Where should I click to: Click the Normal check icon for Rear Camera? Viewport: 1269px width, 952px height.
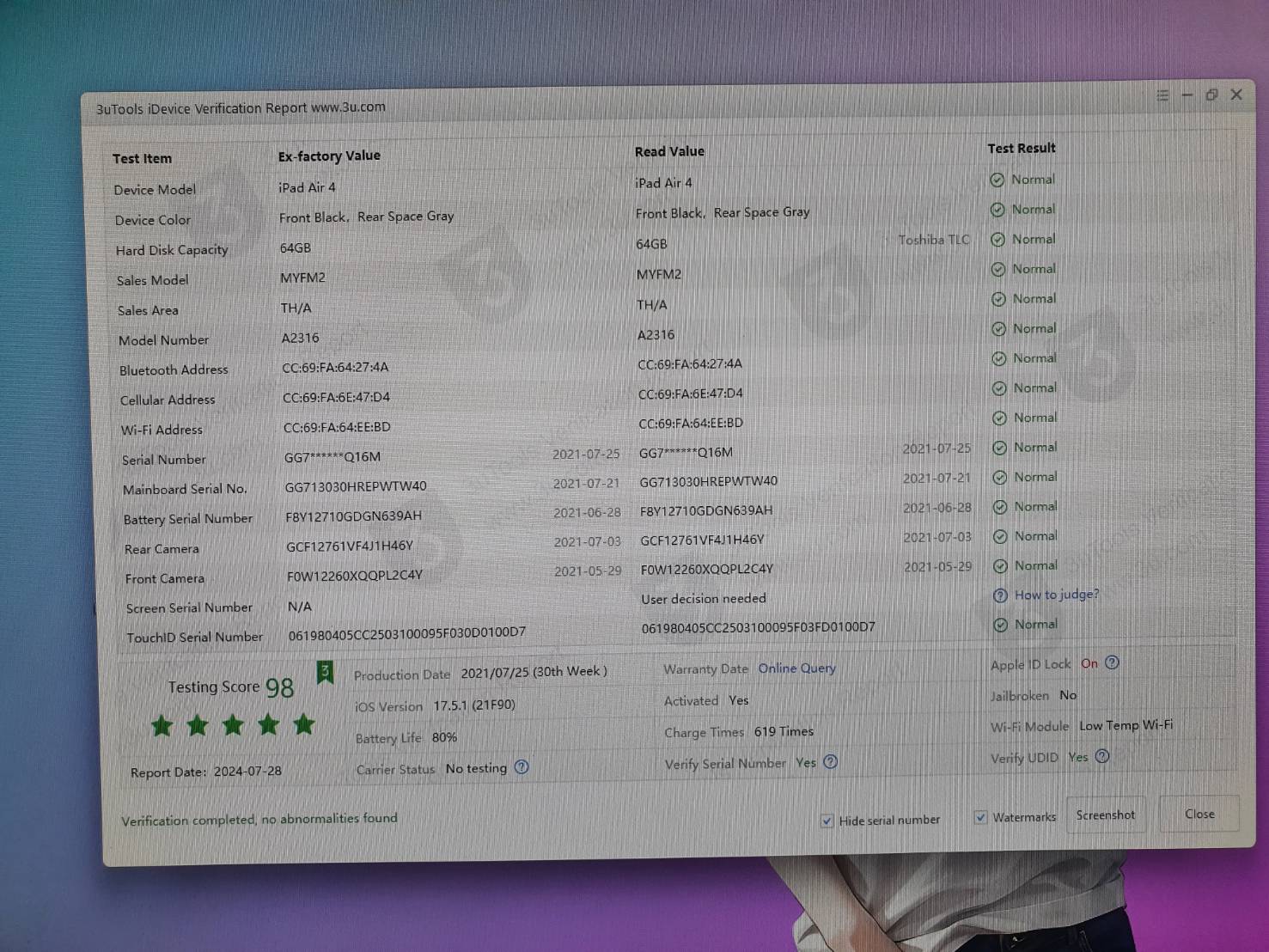pos(1000,537)
